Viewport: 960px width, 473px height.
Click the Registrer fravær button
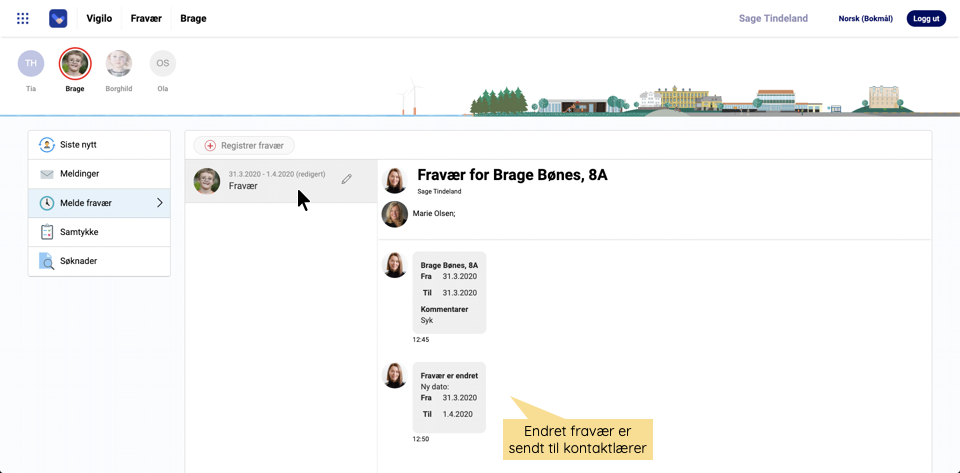click(244, 146)
